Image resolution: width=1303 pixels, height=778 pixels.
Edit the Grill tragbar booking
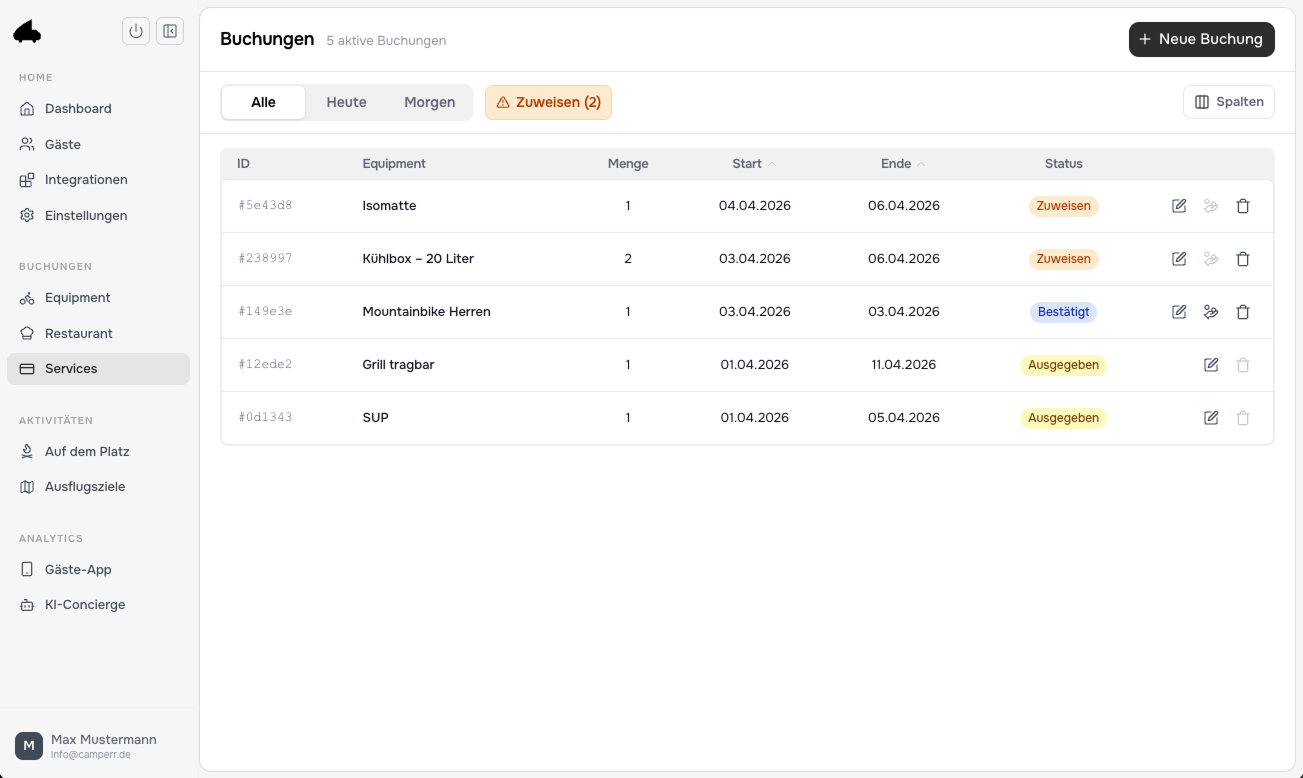coord(1211,365)
